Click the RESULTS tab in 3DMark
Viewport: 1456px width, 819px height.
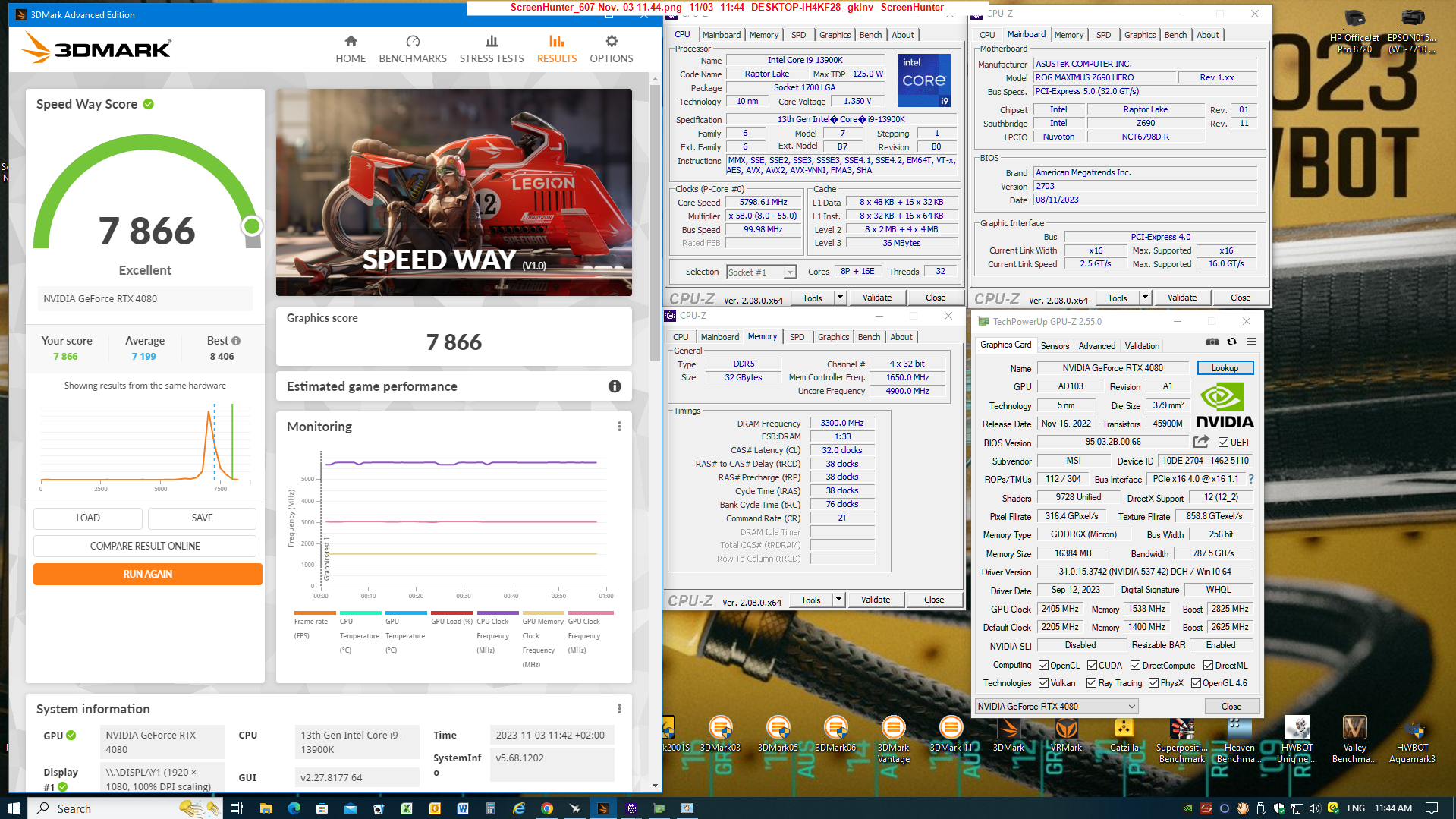point(557,49)
